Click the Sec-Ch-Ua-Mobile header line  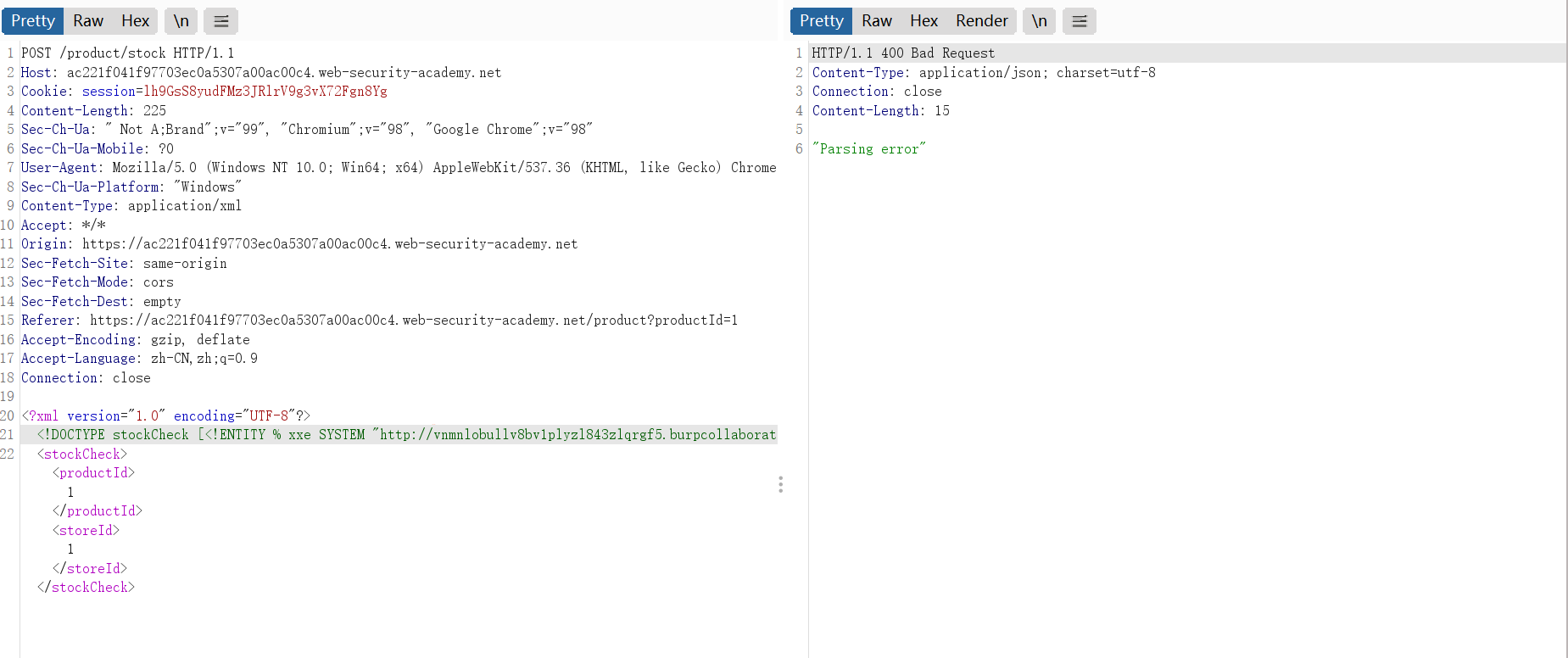pyautogui.click(x=98, y=148)
